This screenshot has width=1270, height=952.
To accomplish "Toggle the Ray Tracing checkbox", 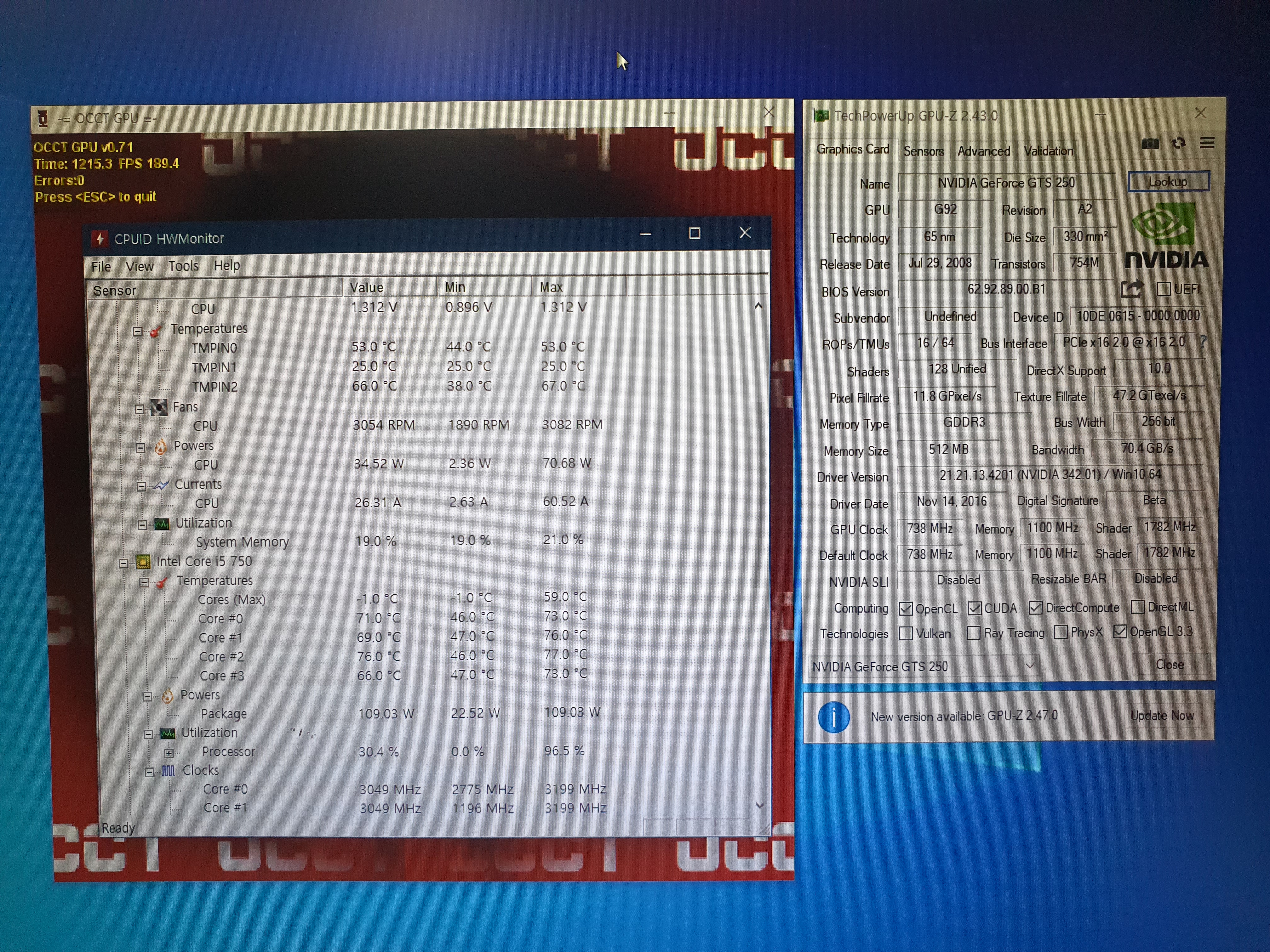I will [973, 633].
